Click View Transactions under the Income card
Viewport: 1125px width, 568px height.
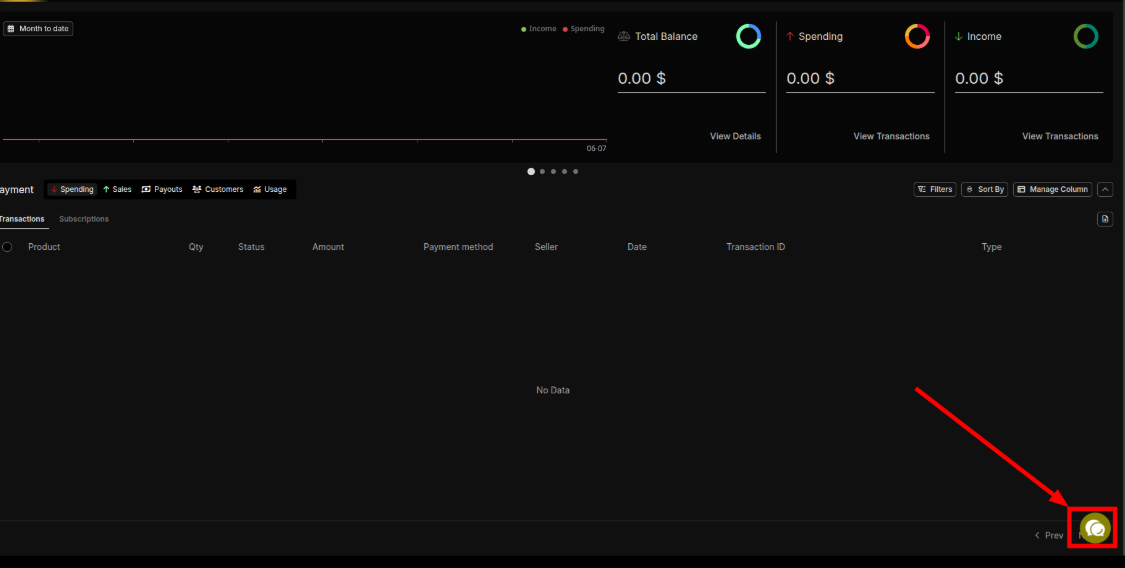click(1060, 136)
